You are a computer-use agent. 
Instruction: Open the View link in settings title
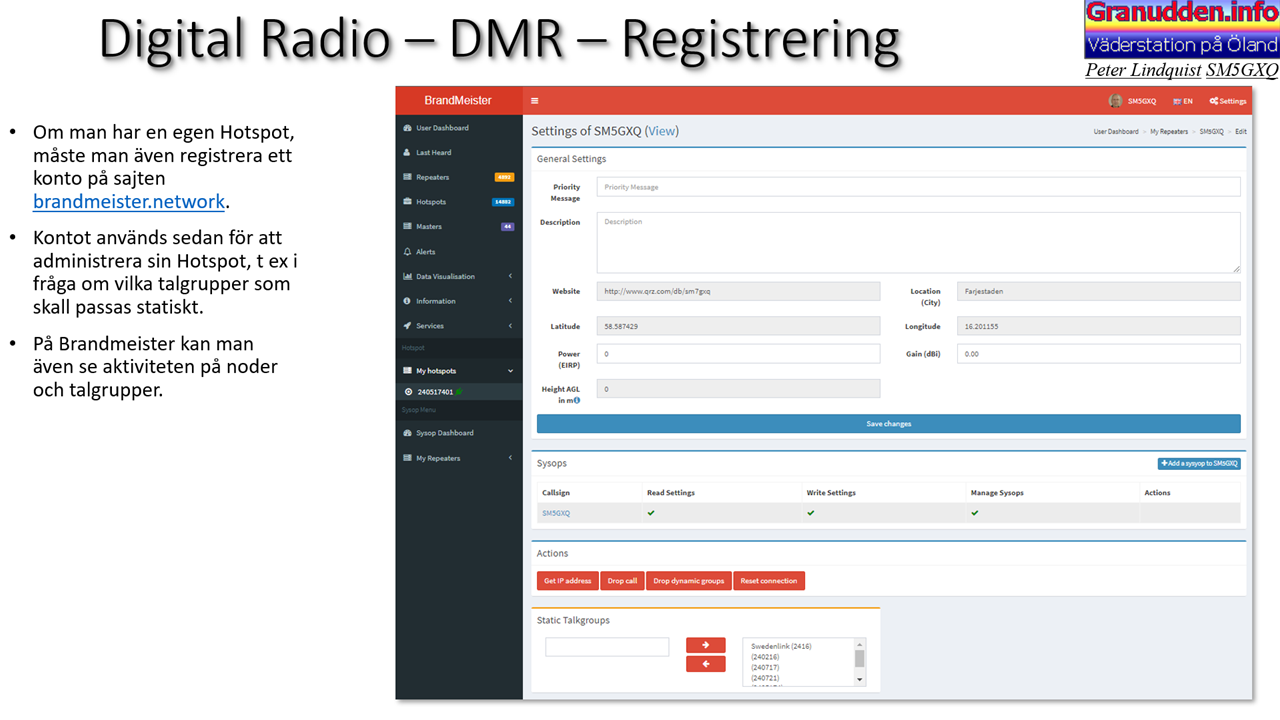click(x=662, y=131)
